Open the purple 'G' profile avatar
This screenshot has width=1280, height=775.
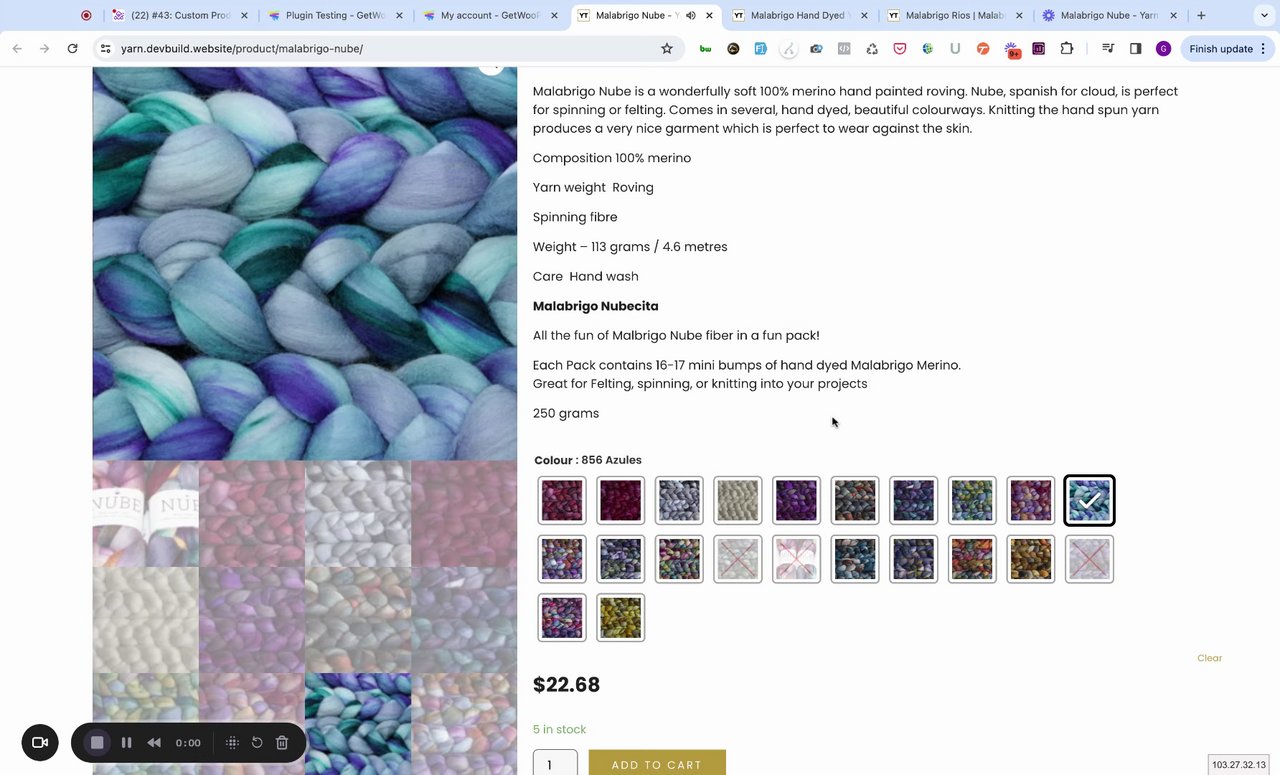(1163, 48)
